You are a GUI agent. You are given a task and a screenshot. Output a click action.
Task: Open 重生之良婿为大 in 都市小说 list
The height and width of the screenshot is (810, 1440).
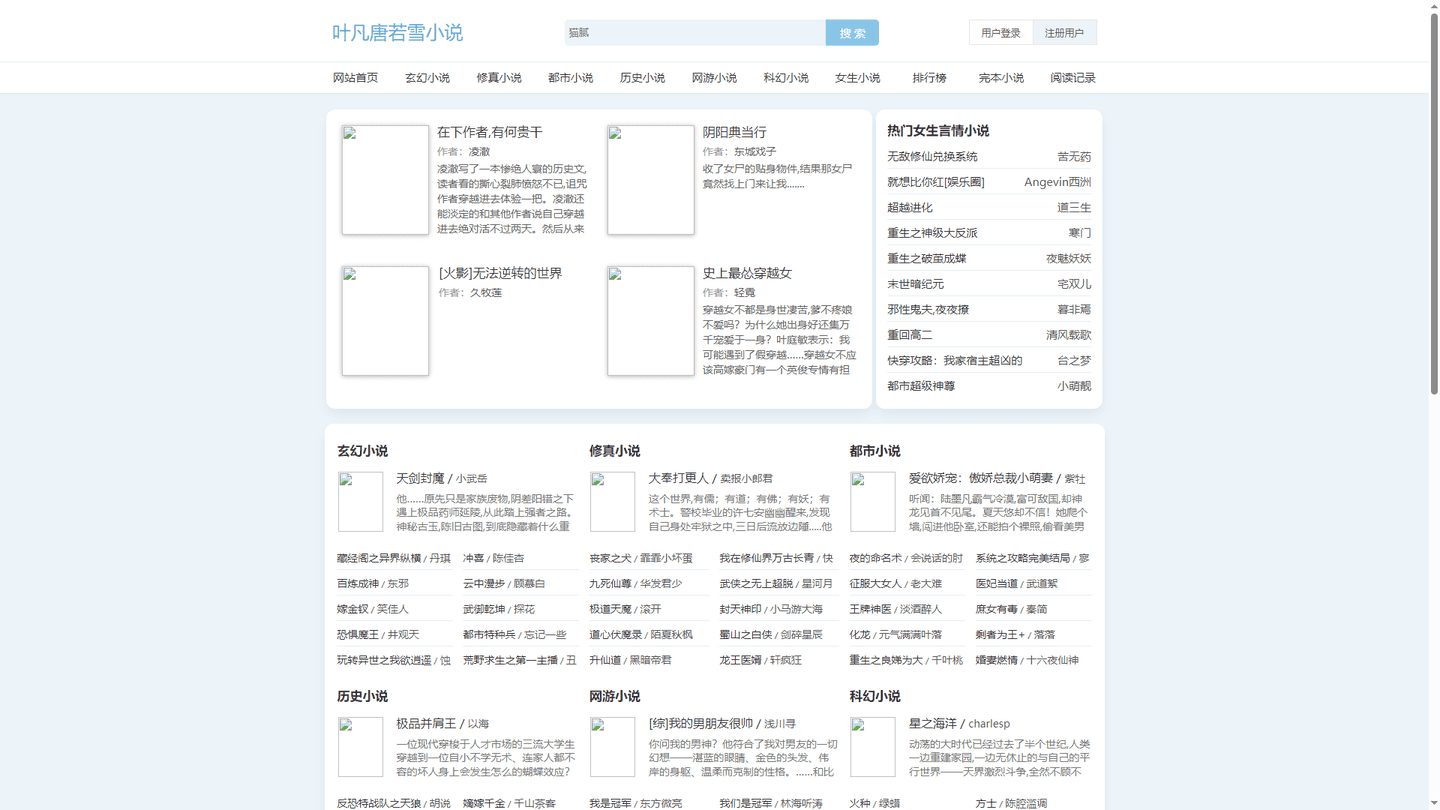tap(886, 660)
